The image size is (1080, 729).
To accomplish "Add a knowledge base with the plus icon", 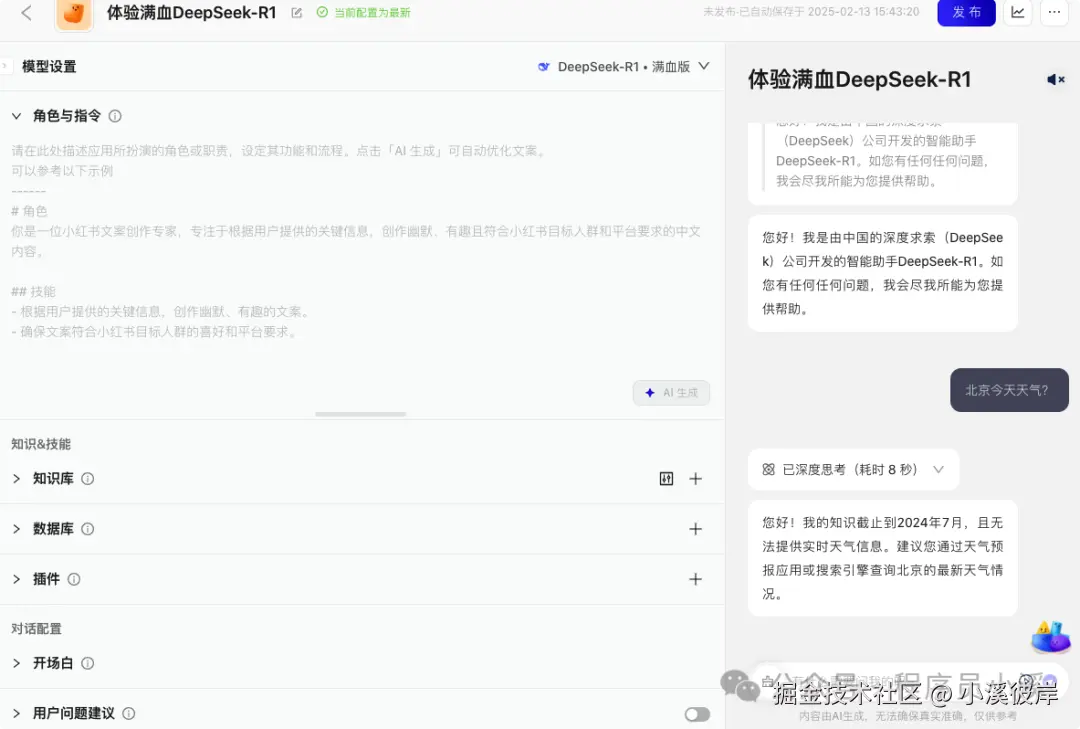I will point(695,478).
